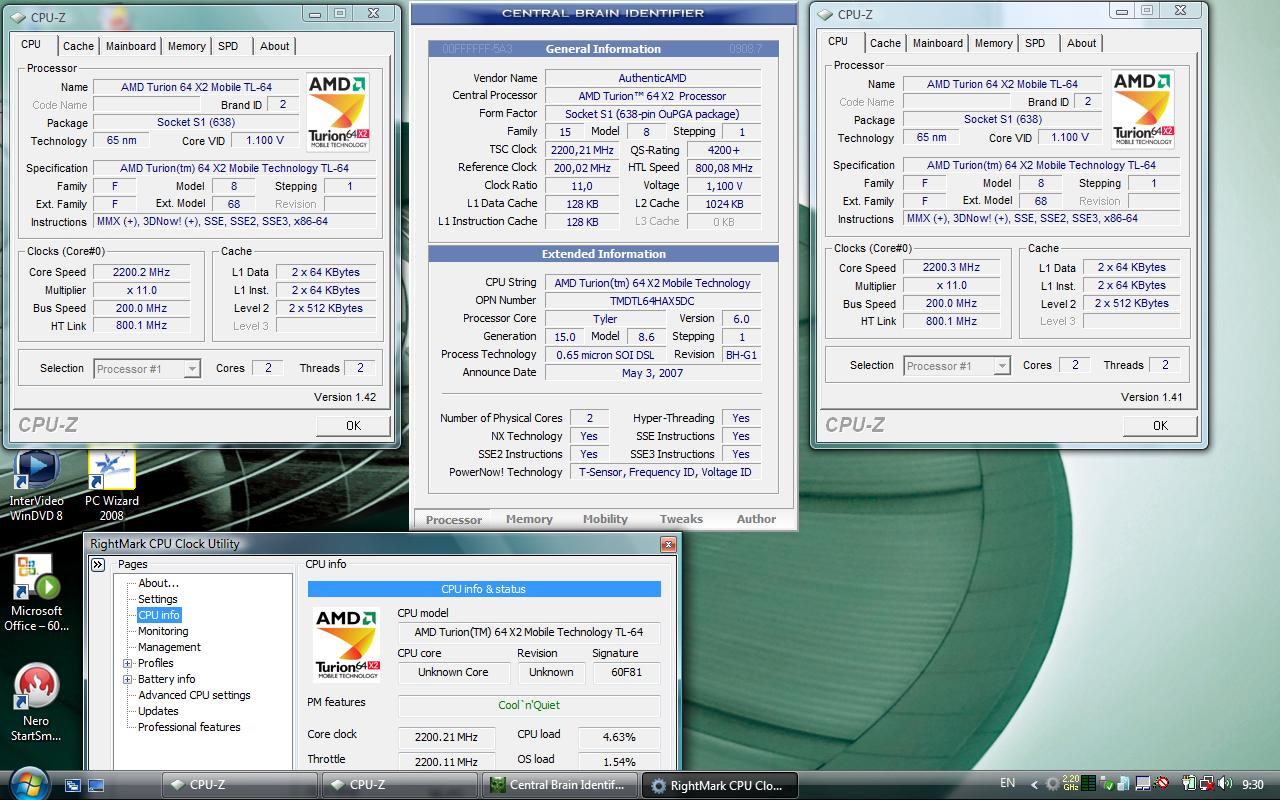
Task: Click OK in the left CPU-Z window
Action: coord(353,425)
